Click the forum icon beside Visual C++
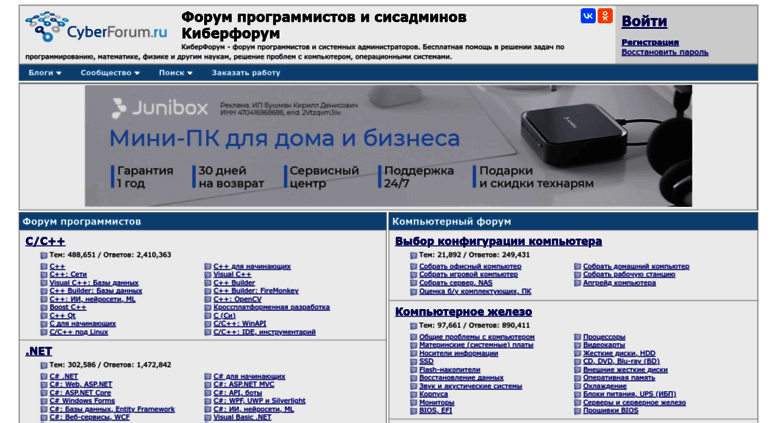 point(208,275)
